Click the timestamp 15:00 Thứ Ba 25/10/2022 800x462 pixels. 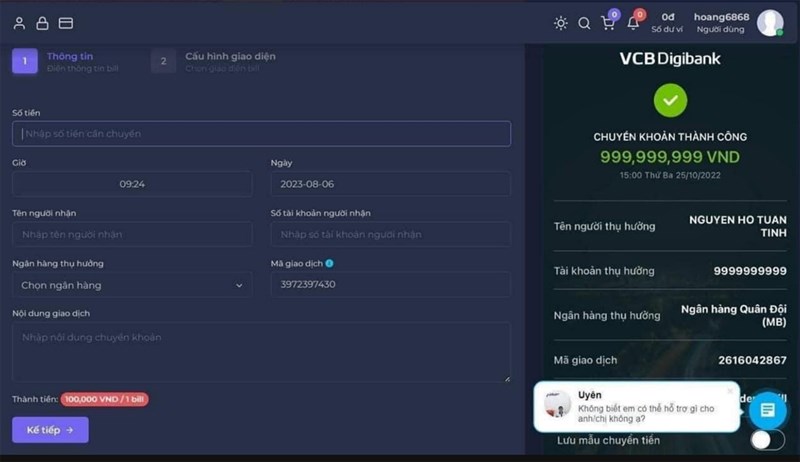(x=670, y=175)
